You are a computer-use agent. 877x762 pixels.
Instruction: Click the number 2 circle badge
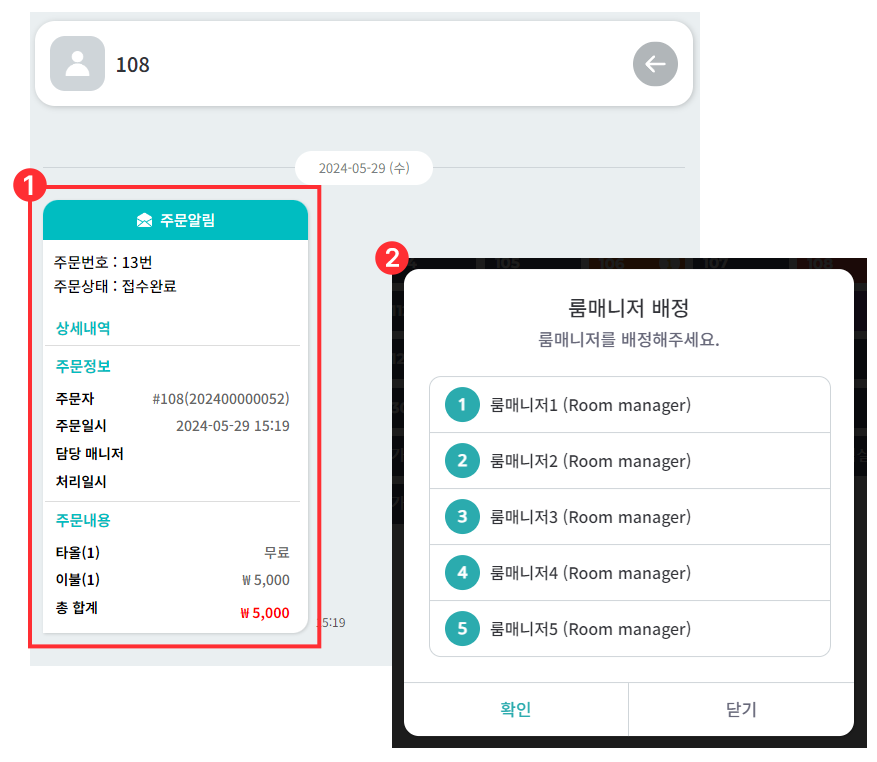462,461
